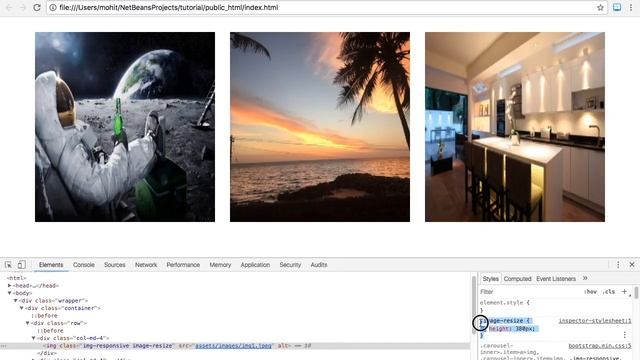
Task: Open the bootstrap.min.css:5 source link
Action: point(600,346)
